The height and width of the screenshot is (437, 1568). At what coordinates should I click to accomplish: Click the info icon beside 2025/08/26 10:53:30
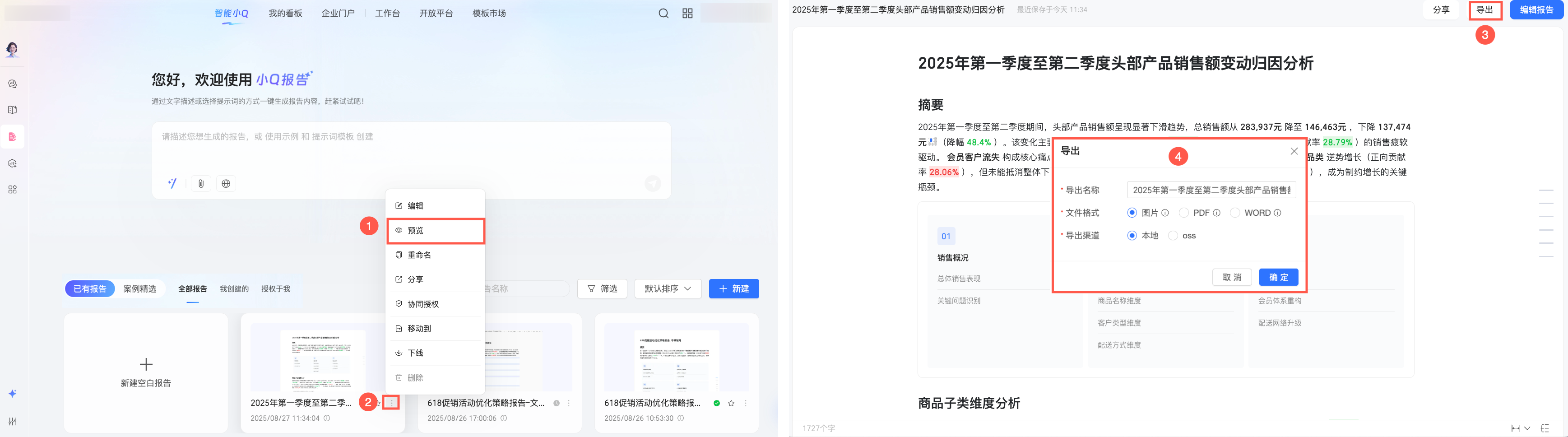pos(681,418)
